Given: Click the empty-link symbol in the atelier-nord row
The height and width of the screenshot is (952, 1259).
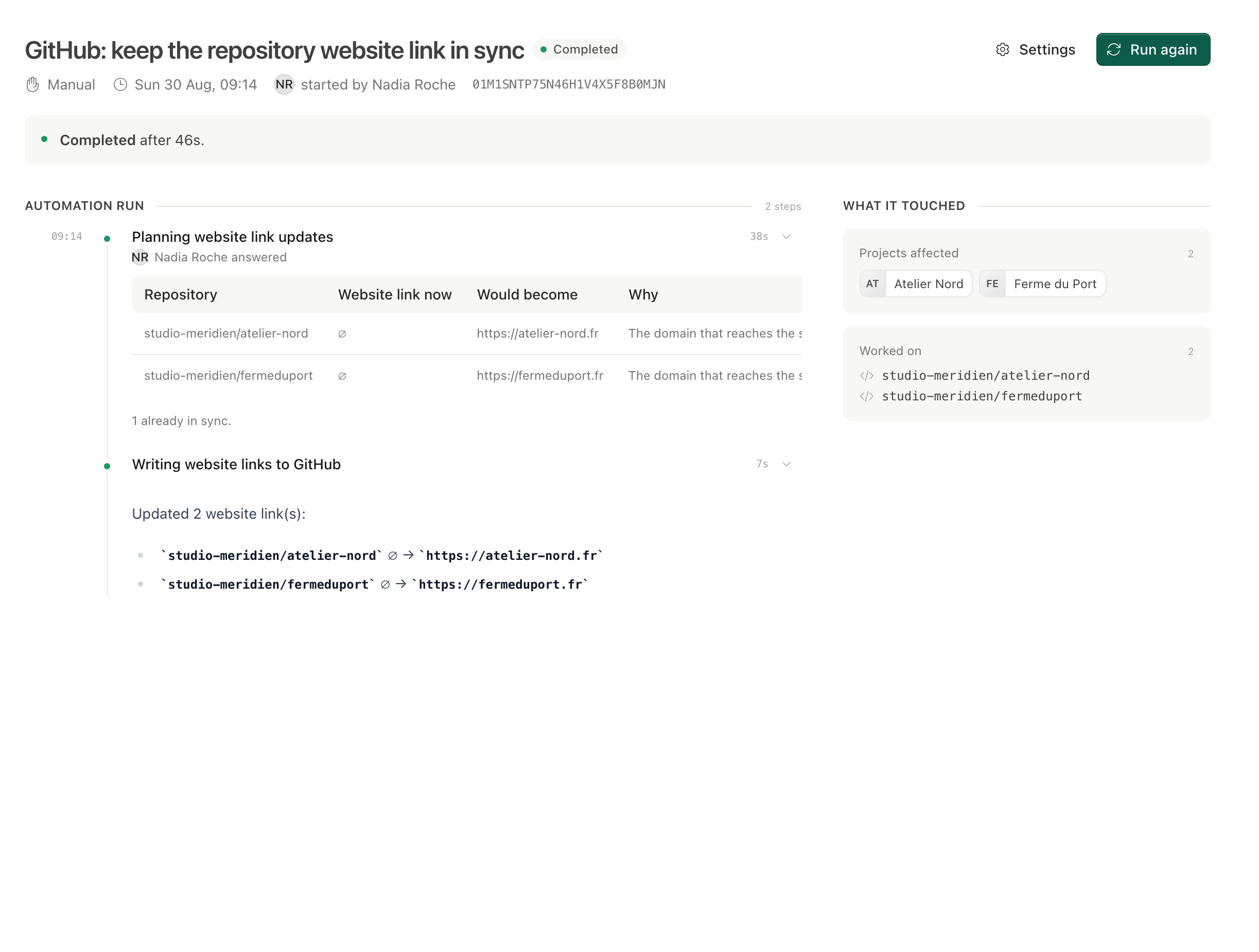Looking at the screenshot, I should (x=342, y=334).
